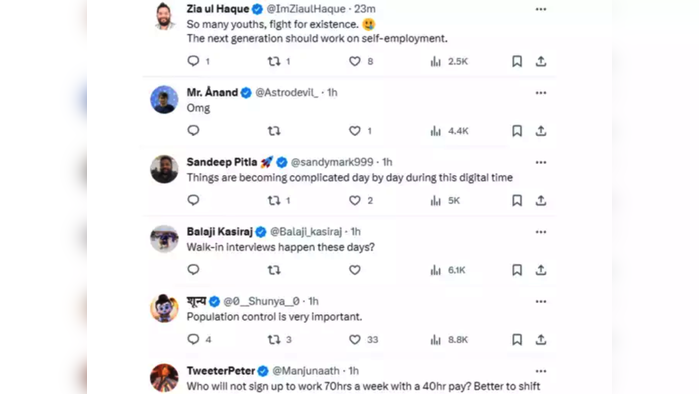Reply to Balaji Kasiraj's tweet

click(193, 270)
